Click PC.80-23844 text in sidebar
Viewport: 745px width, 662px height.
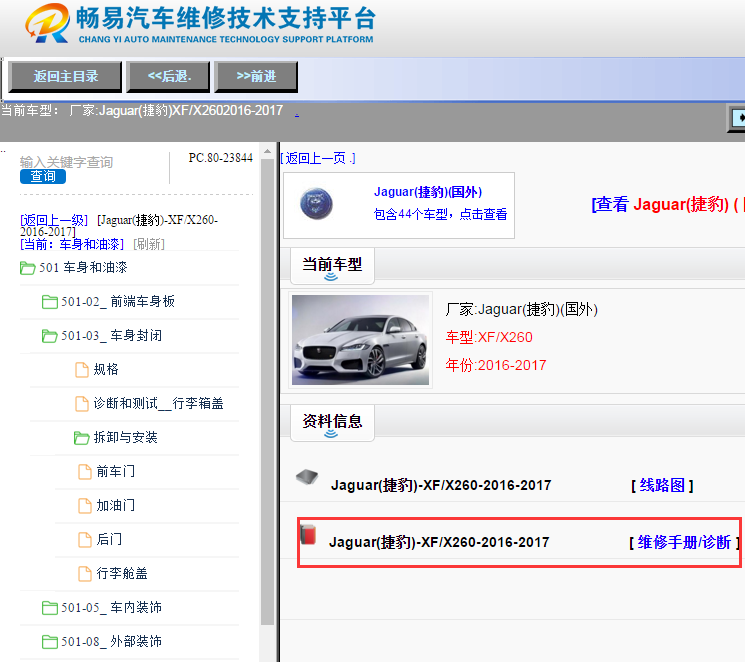(x=220, y=158)
